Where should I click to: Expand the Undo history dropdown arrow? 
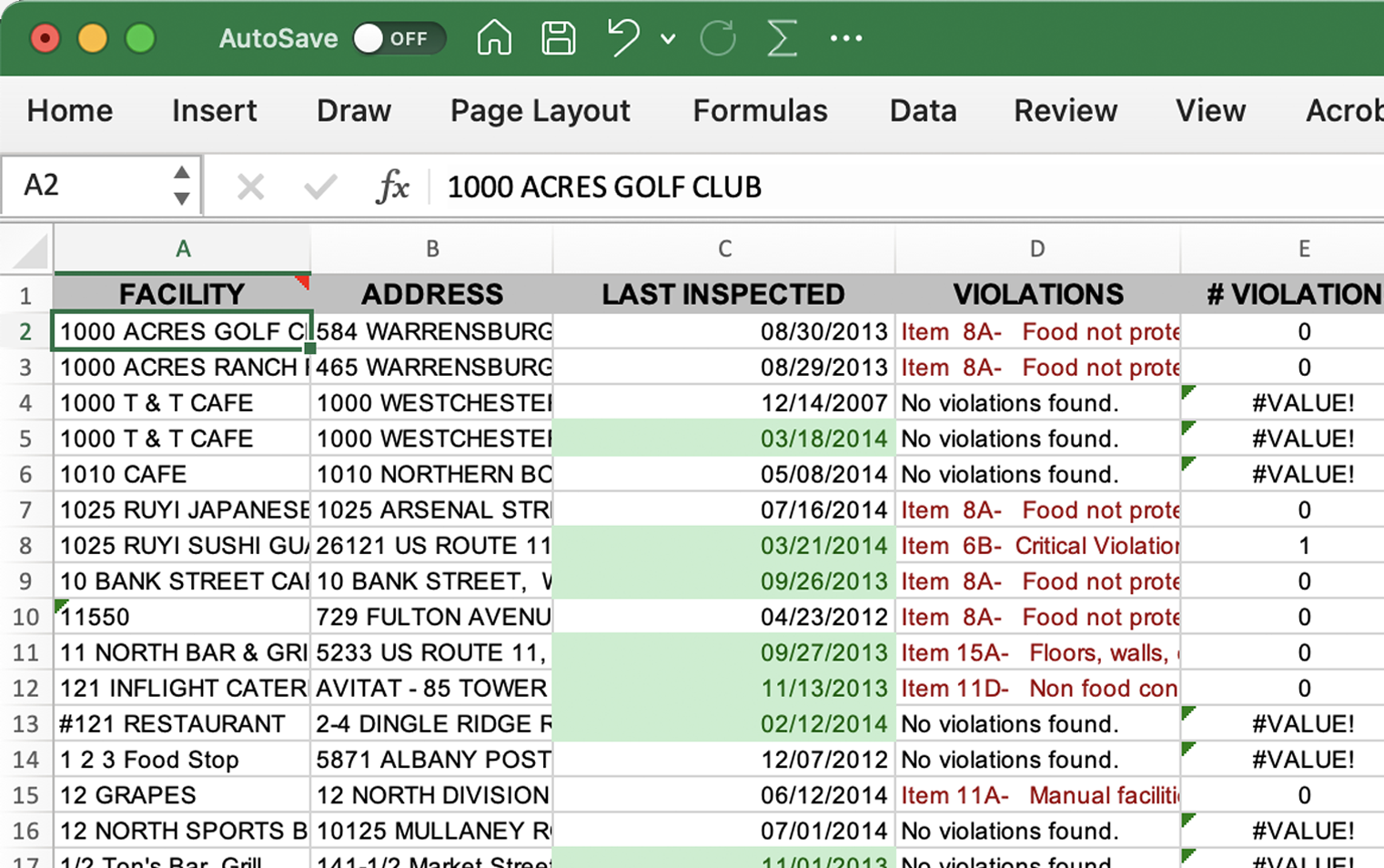point(668,39)
